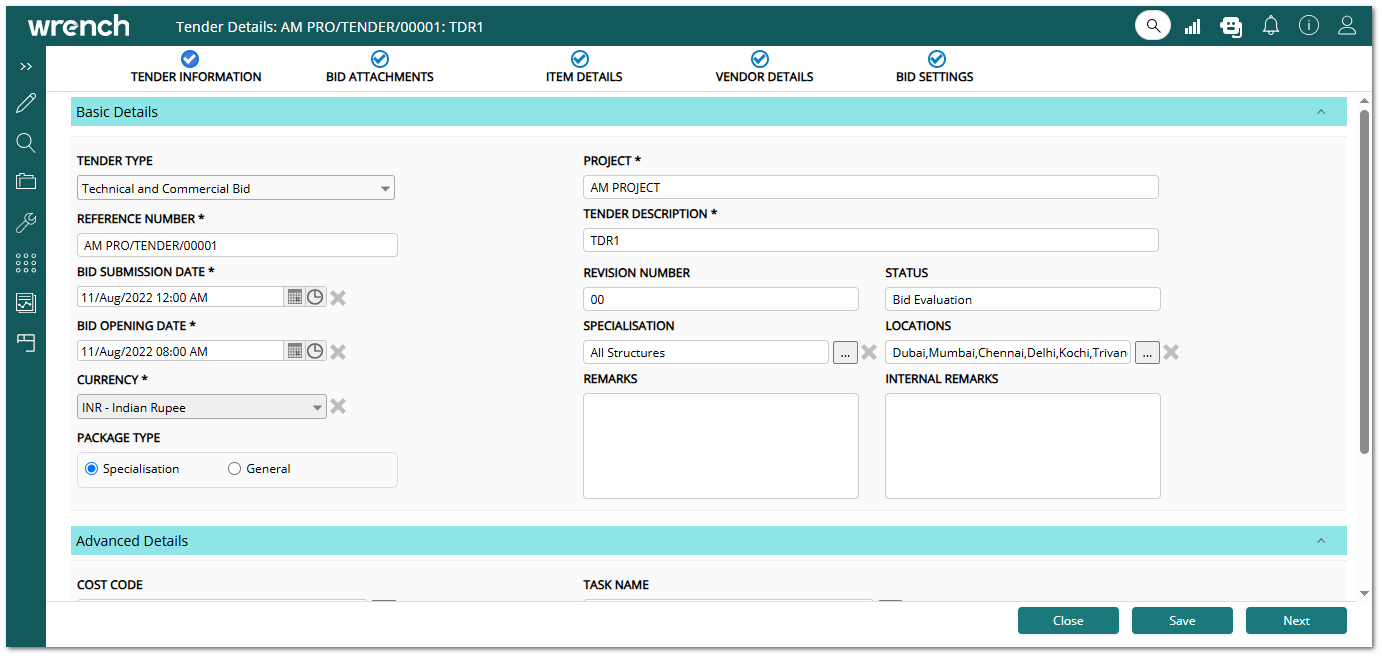Open the signal bars report icon

[x=1192, y=26]
